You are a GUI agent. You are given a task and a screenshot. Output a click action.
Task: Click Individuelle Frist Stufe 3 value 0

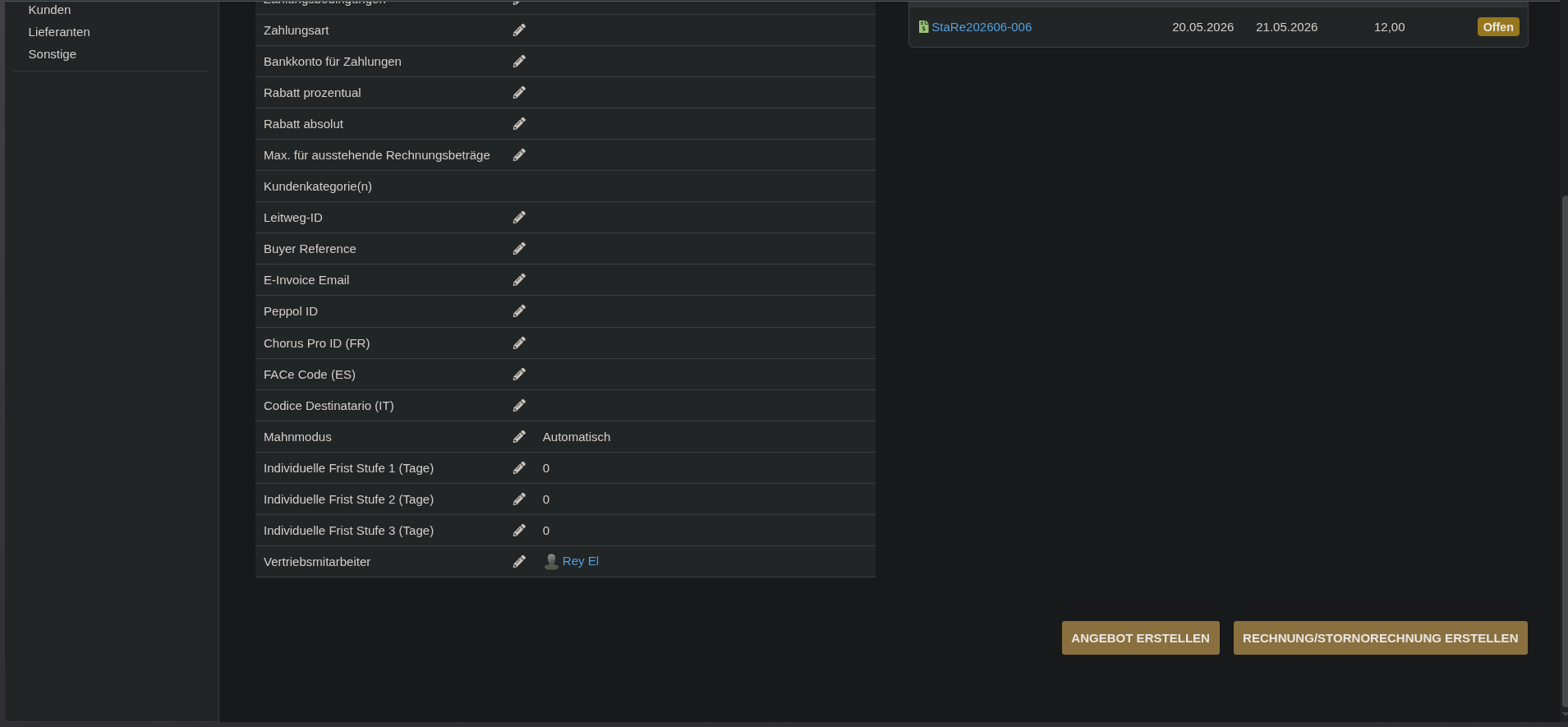pos(546,531)
